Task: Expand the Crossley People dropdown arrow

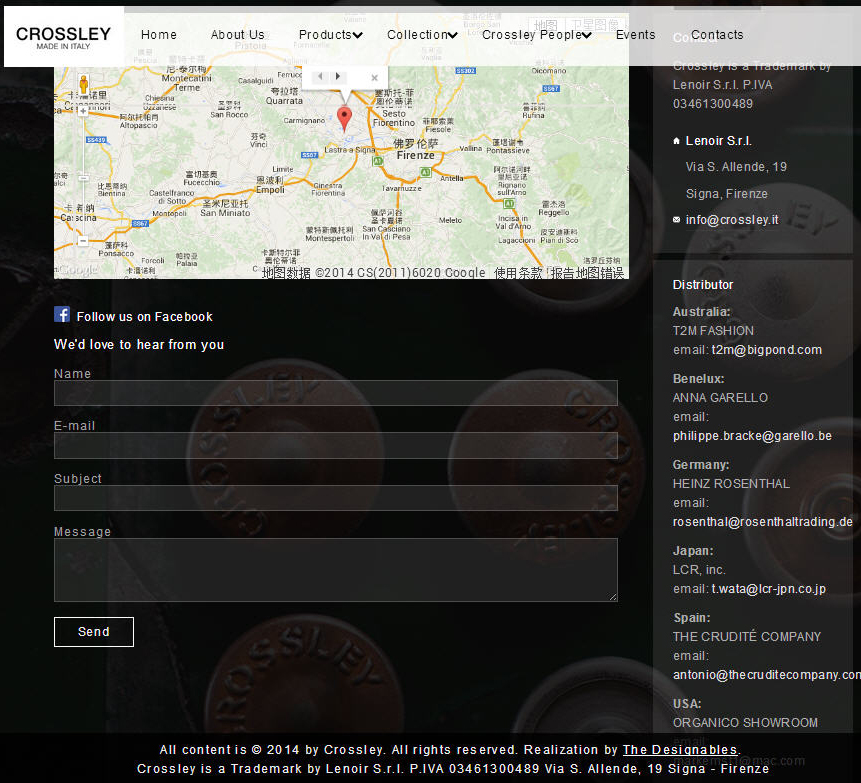Action: (x=586, y=35)
